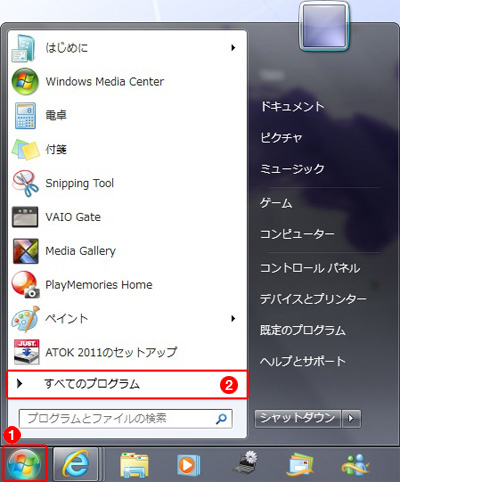Viewport: 500px width, 482px height.
Task: Open ゲーム from the right pane
Action: [276, 203]
